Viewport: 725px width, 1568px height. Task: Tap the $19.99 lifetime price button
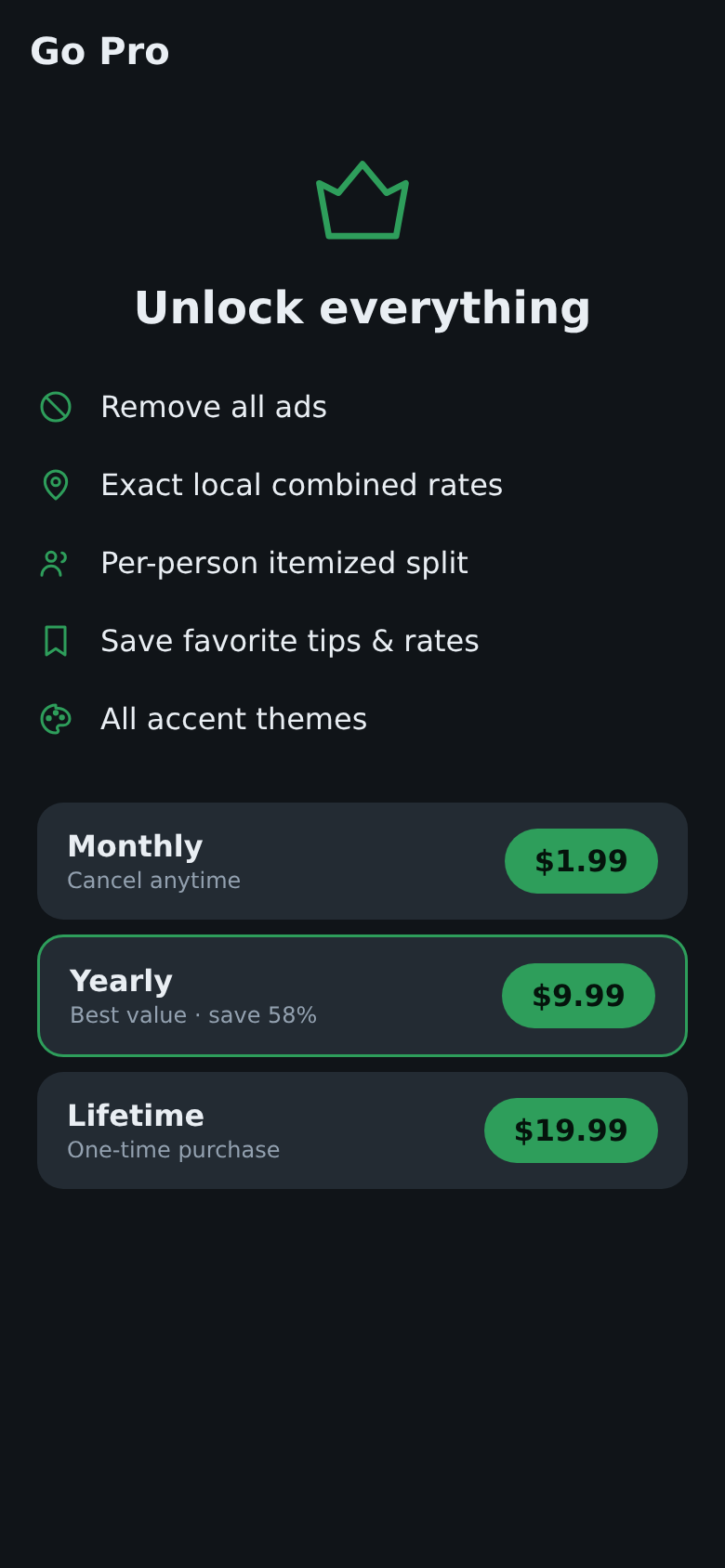(x=571, y=1130)
